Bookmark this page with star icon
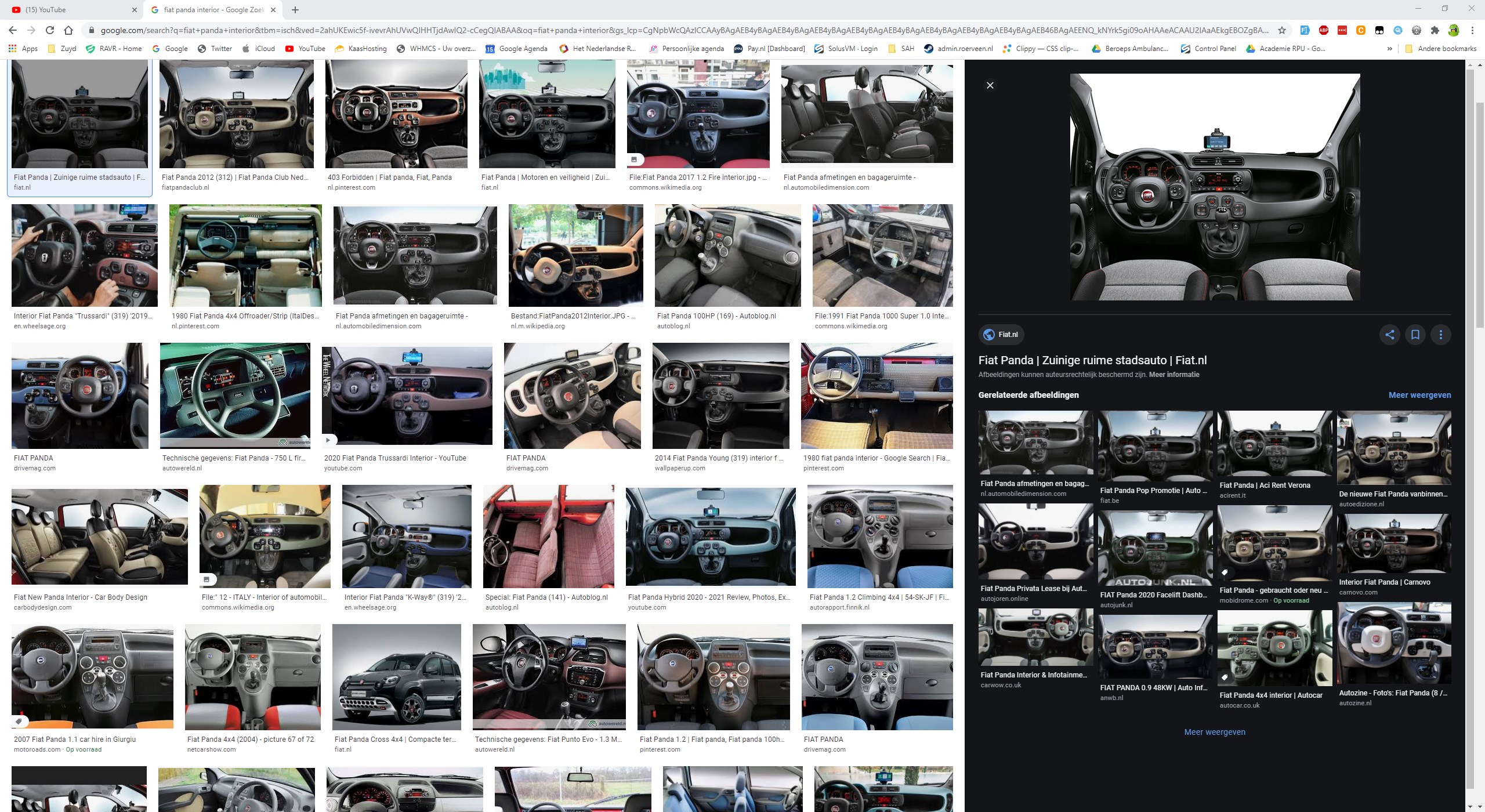The image size is (1485, 812). pos(1282,30)
